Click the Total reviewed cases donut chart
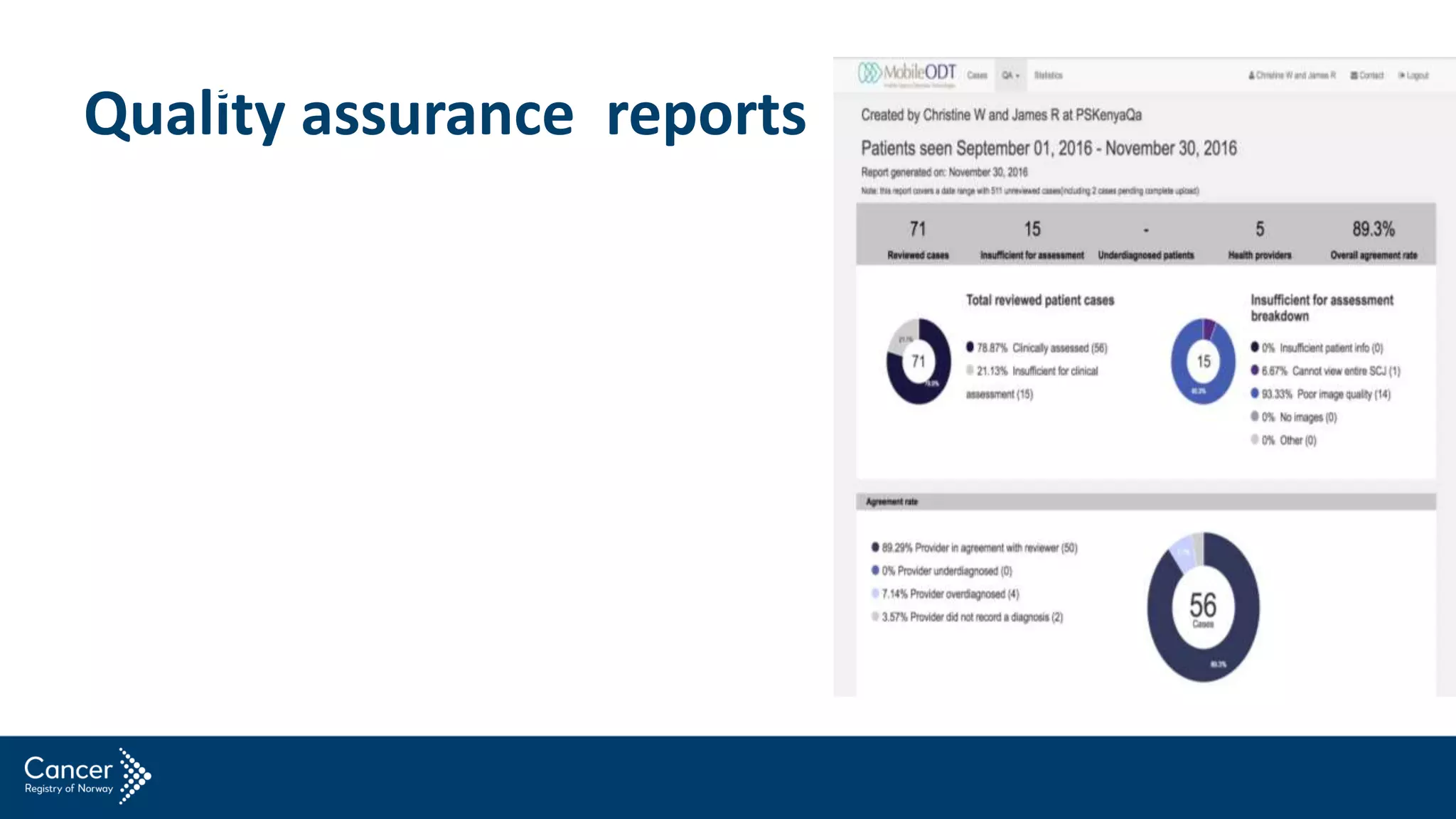 (919, 361)
